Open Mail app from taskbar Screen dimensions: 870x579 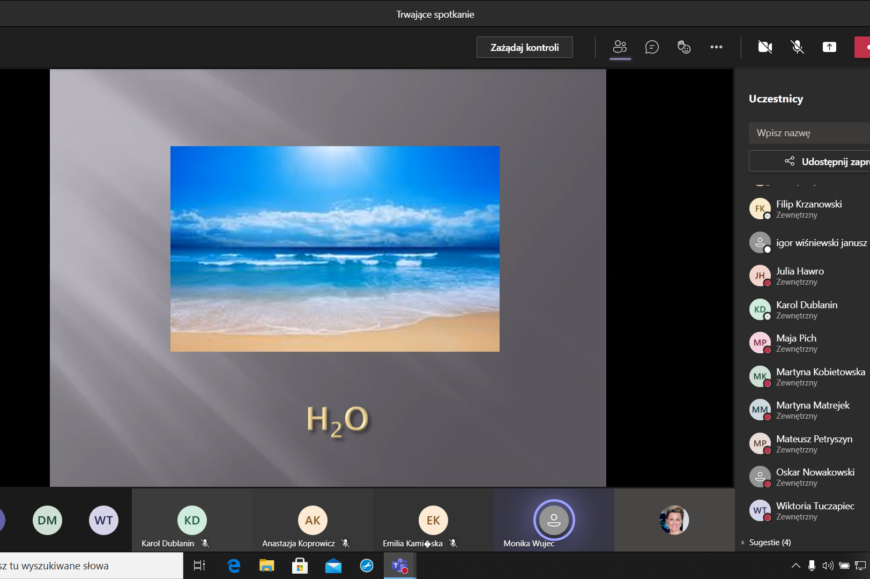click(x=333, y=566)
